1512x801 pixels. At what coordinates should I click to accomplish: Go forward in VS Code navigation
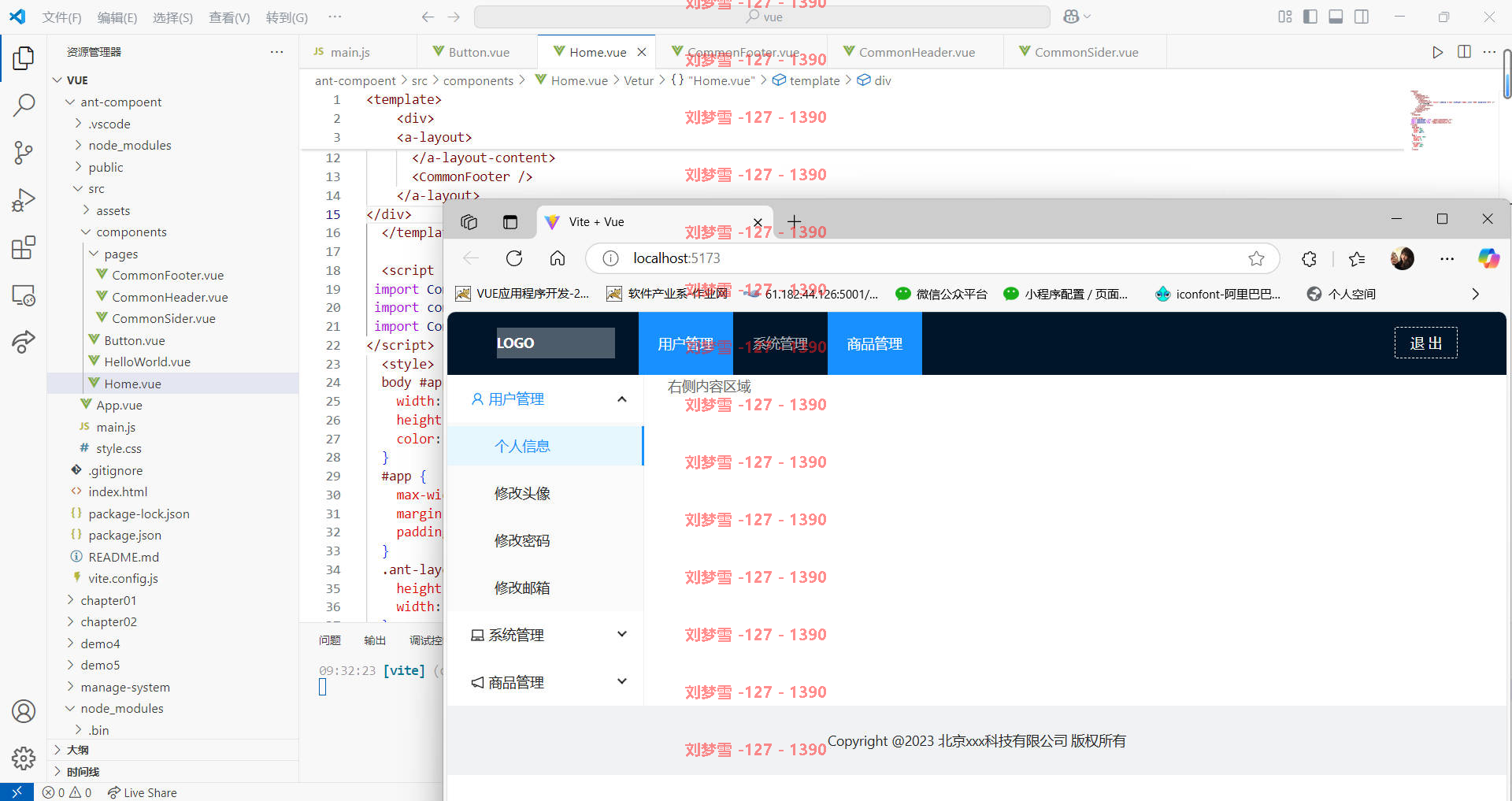coord(454,17)
